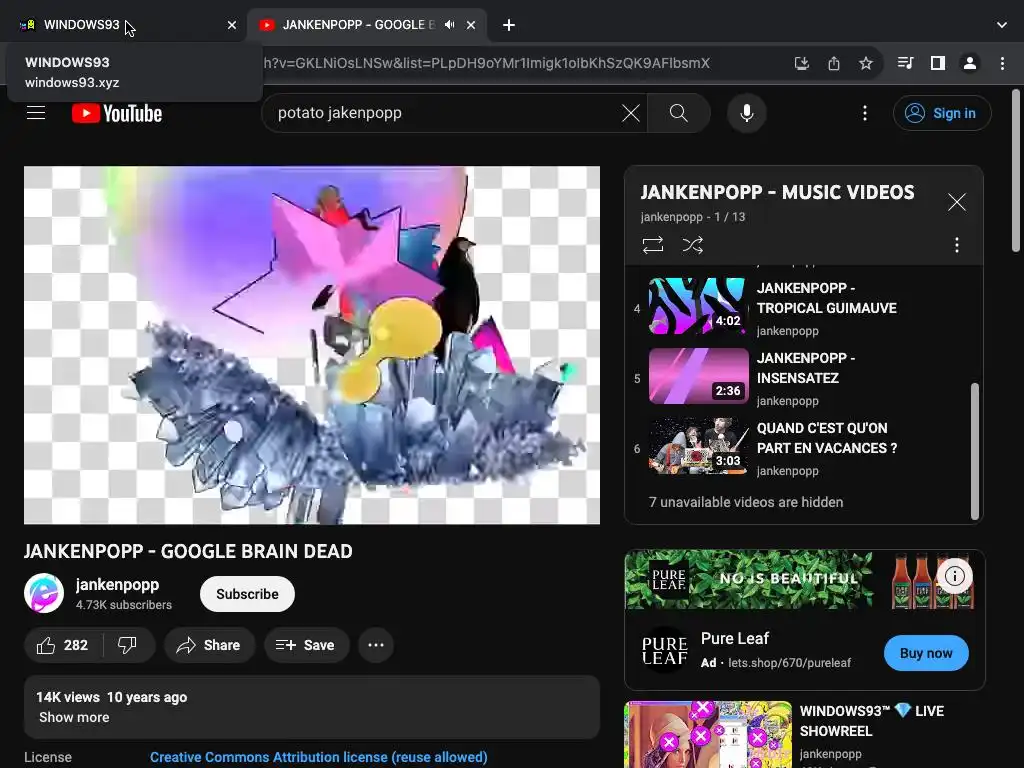The width and height of the screenshot is (1024, 768).
Task: Open Pure Leaf advertiser logo
Action: [664, 651]
